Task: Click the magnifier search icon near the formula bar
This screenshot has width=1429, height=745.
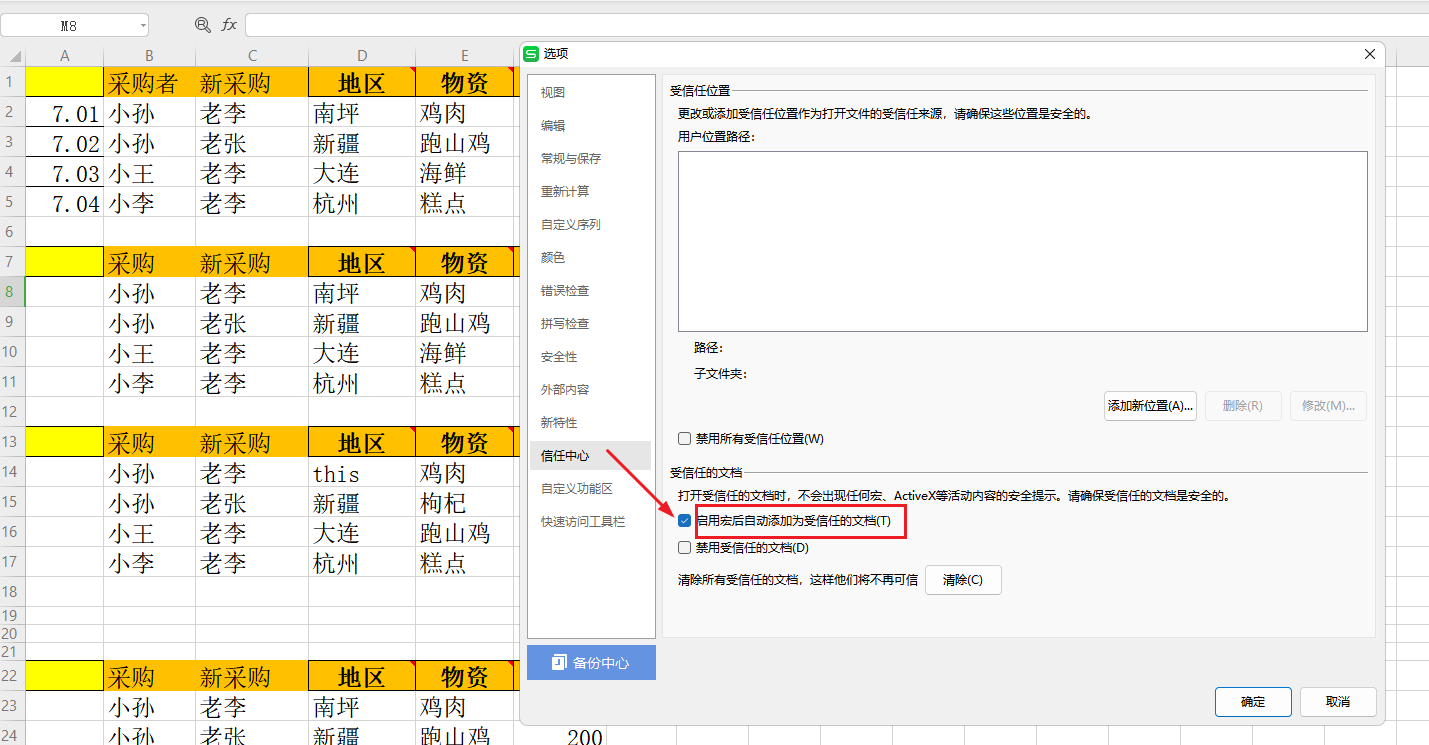Action: click(202, 24)
